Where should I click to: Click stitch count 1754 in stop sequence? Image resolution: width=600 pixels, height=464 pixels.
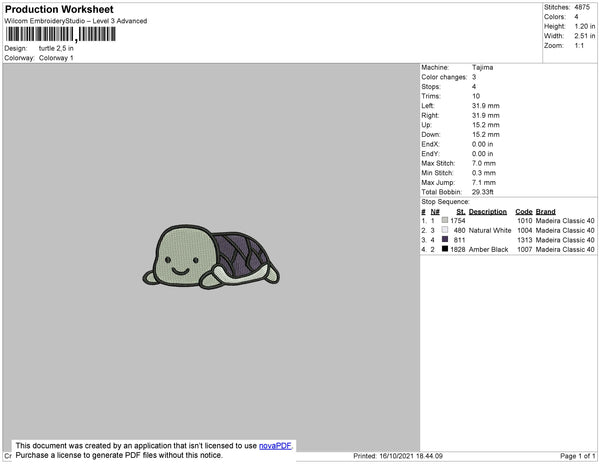pos(458,221)
